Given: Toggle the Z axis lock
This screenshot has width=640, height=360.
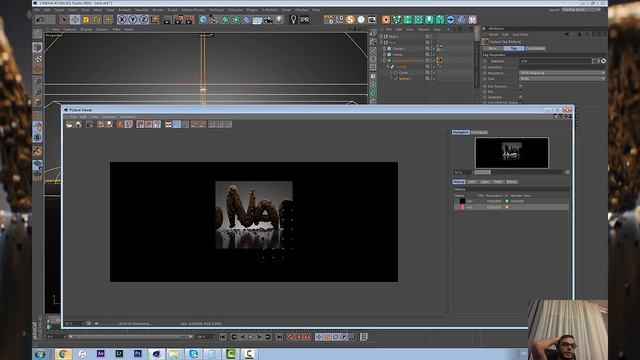Looking at the screenshot, I should (x=144, y=19).
